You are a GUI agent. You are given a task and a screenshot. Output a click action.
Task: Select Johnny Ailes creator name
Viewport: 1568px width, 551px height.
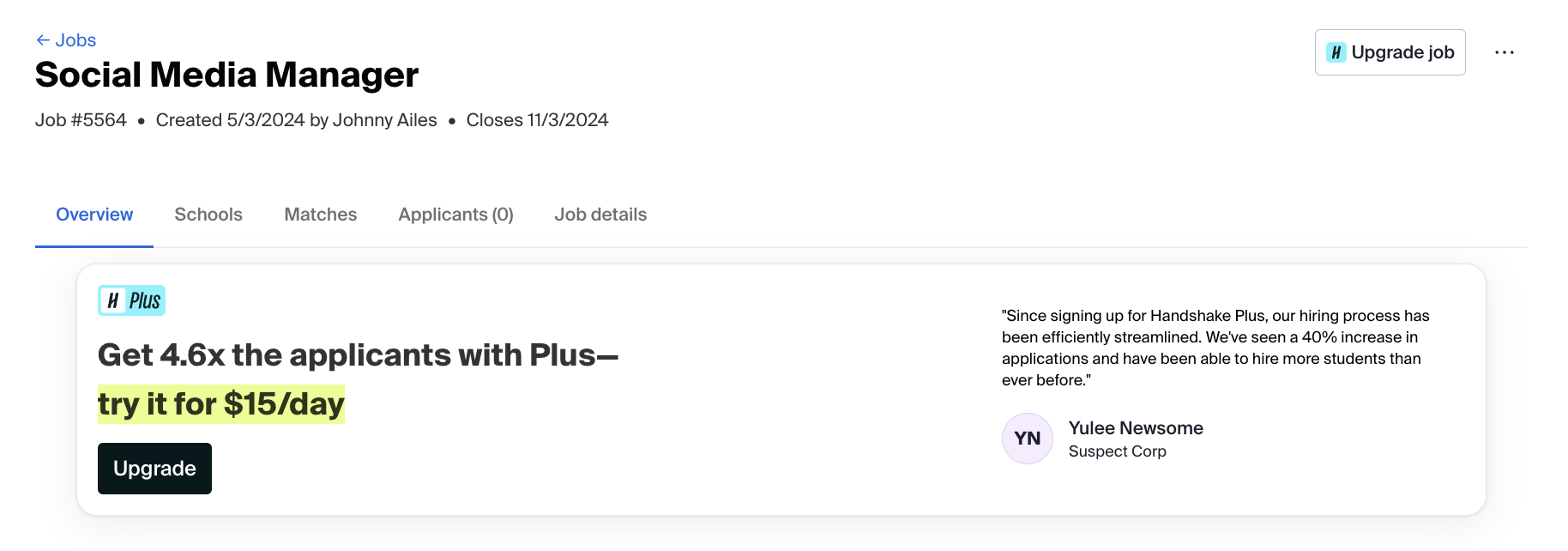pos(385,119)
